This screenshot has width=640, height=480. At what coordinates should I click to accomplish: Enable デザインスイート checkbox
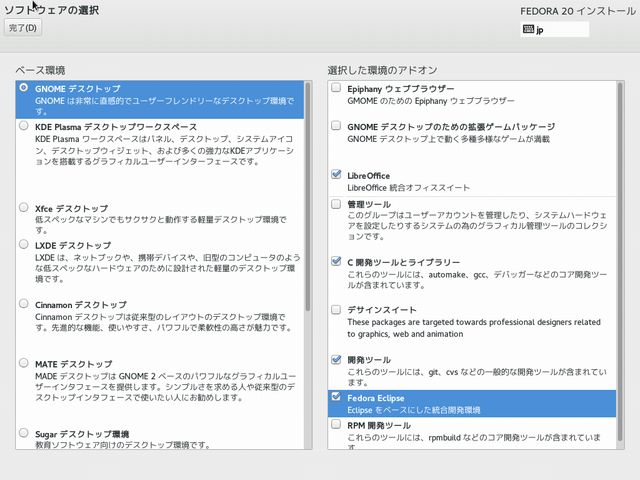[336, 309]
